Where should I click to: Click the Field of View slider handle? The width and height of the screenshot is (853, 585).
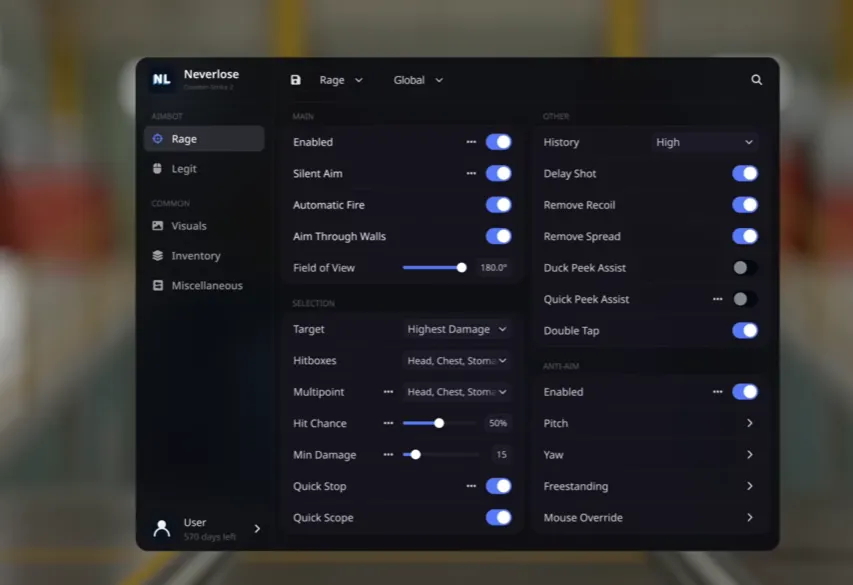click(x=461, y=268)
